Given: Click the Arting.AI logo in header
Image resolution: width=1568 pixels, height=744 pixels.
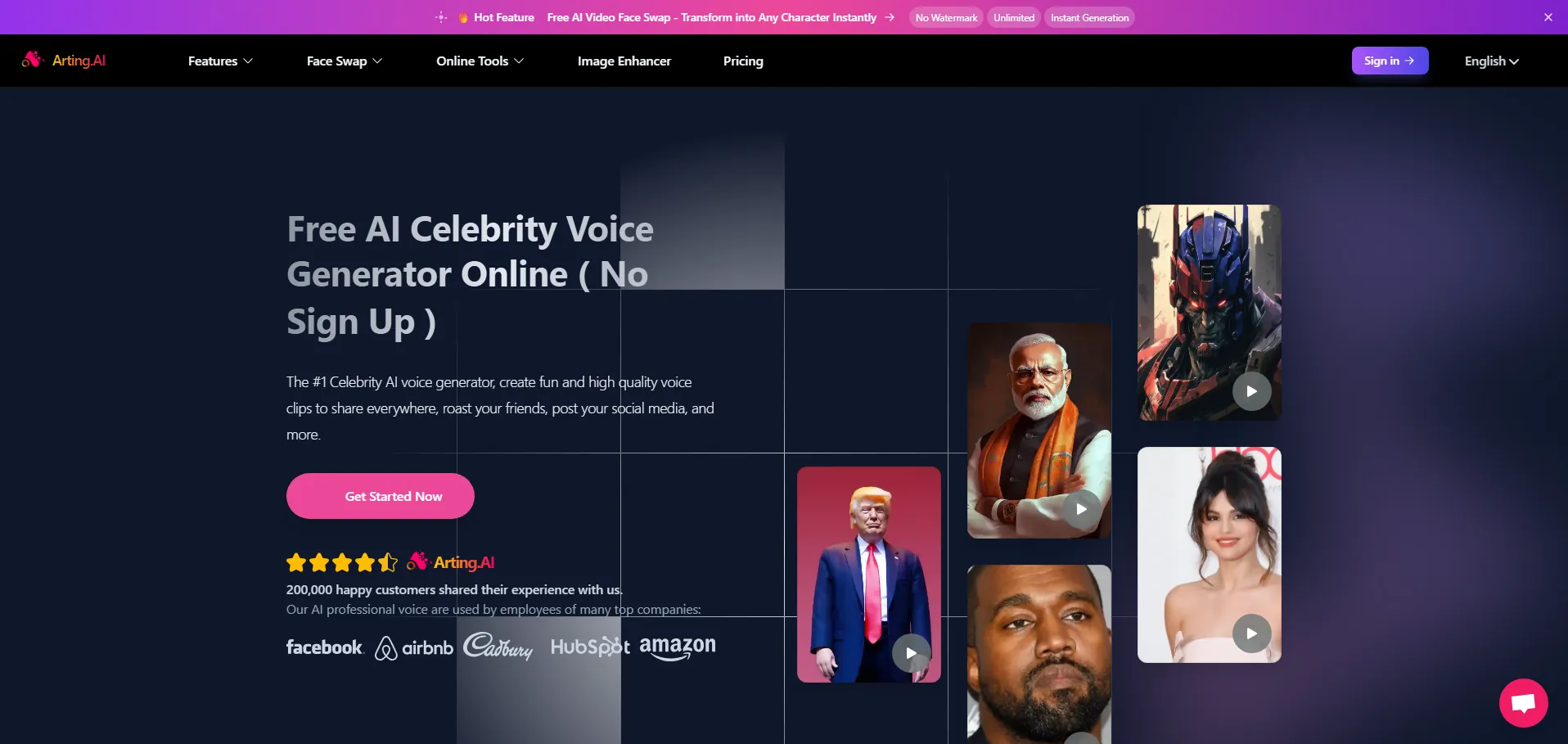Looking at the screenshot, I should pyautogui.click(x=64, y=60).
